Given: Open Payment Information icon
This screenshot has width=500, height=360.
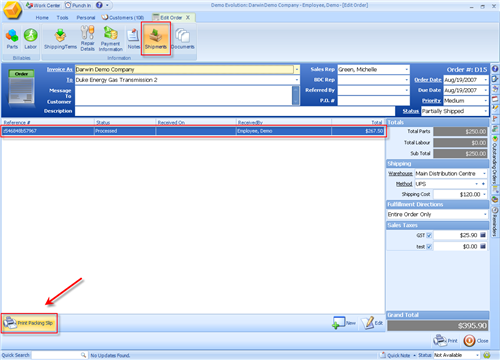Looking at the screenshot, I should tap(111, 39).
